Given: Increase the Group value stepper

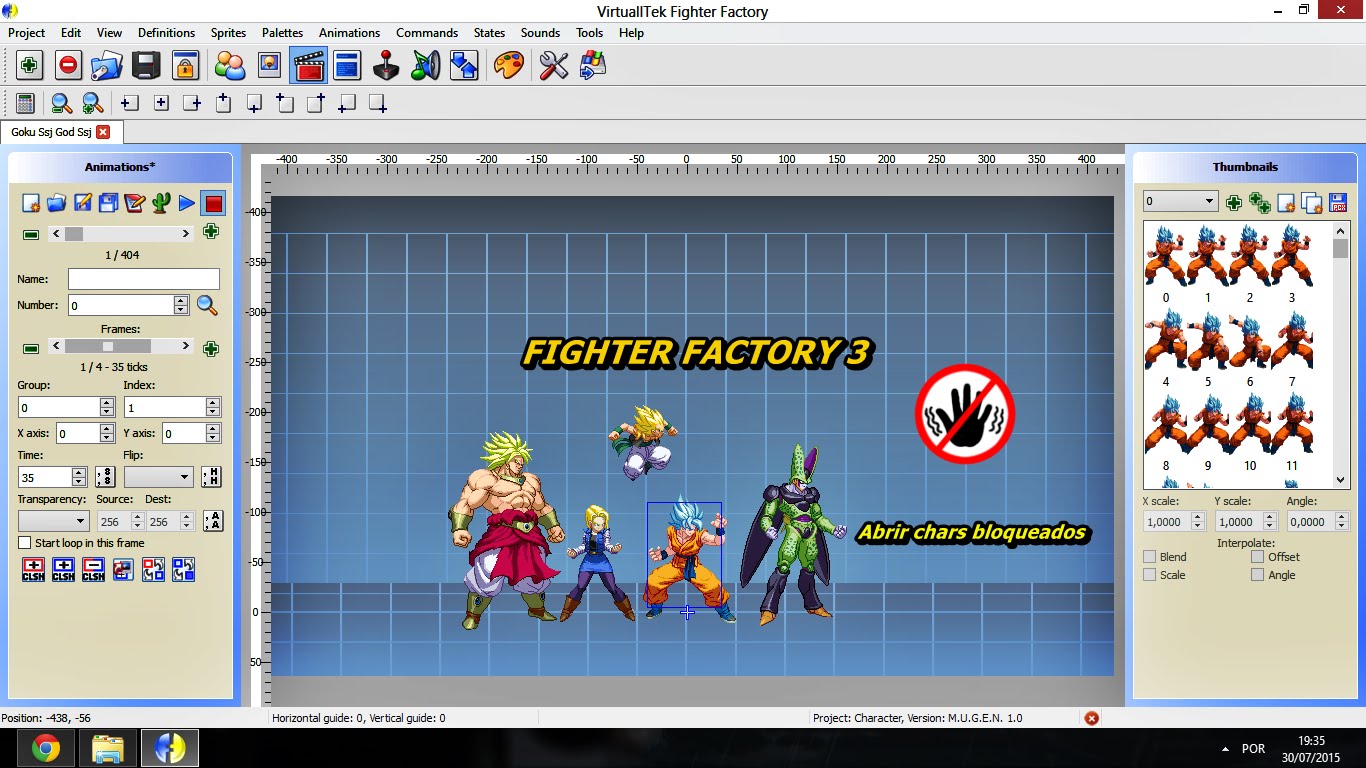Looking at the screenshot, I should [x=107, y=403].
